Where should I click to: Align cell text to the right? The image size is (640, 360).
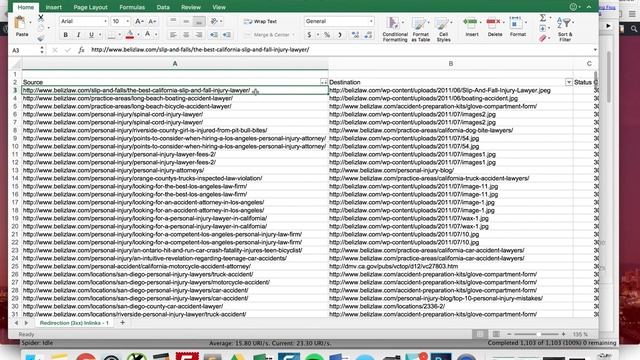coord(199,35)
